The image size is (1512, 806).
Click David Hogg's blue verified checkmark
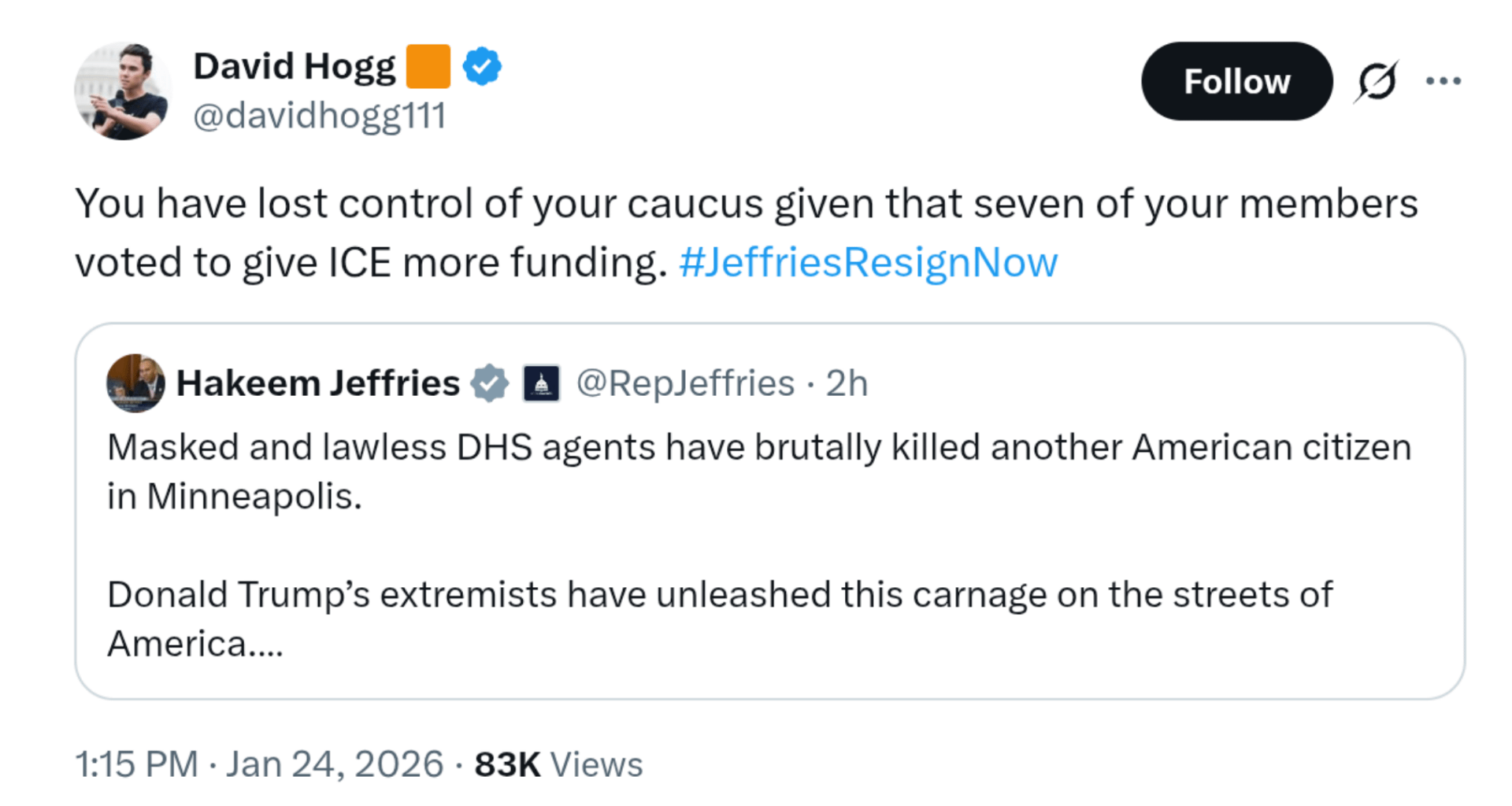(x=482, y=67)
